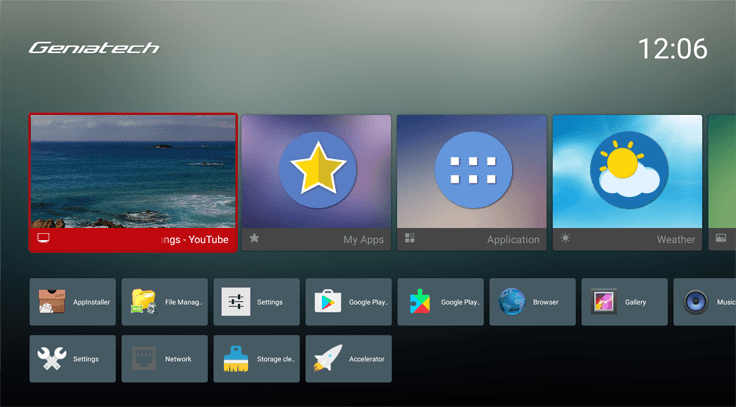The height and width of the screenshot is (407, 736).
Task: Select the Weather sun and cloud icon
Action: click(629, 169)
